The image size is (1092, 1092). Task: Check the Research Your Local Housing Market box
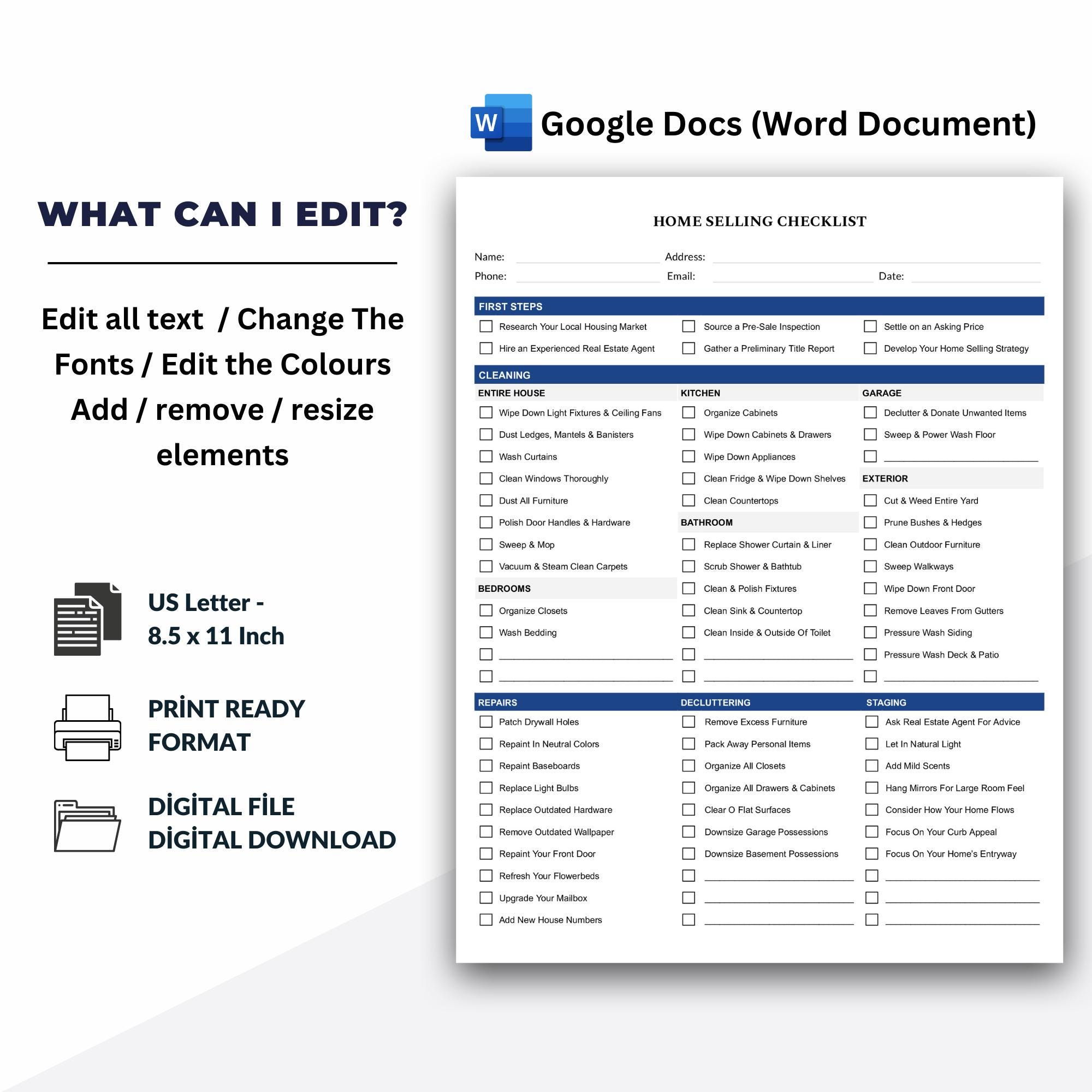(x=486, y=326)
